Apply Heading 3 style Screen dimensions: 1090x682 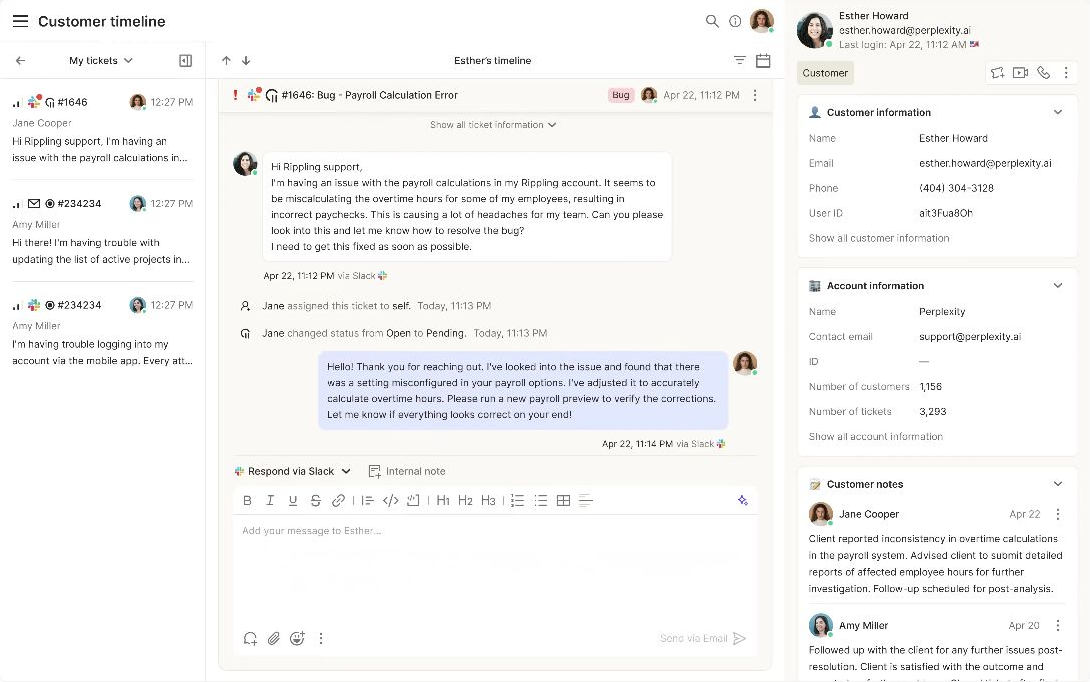coord(488,501)
